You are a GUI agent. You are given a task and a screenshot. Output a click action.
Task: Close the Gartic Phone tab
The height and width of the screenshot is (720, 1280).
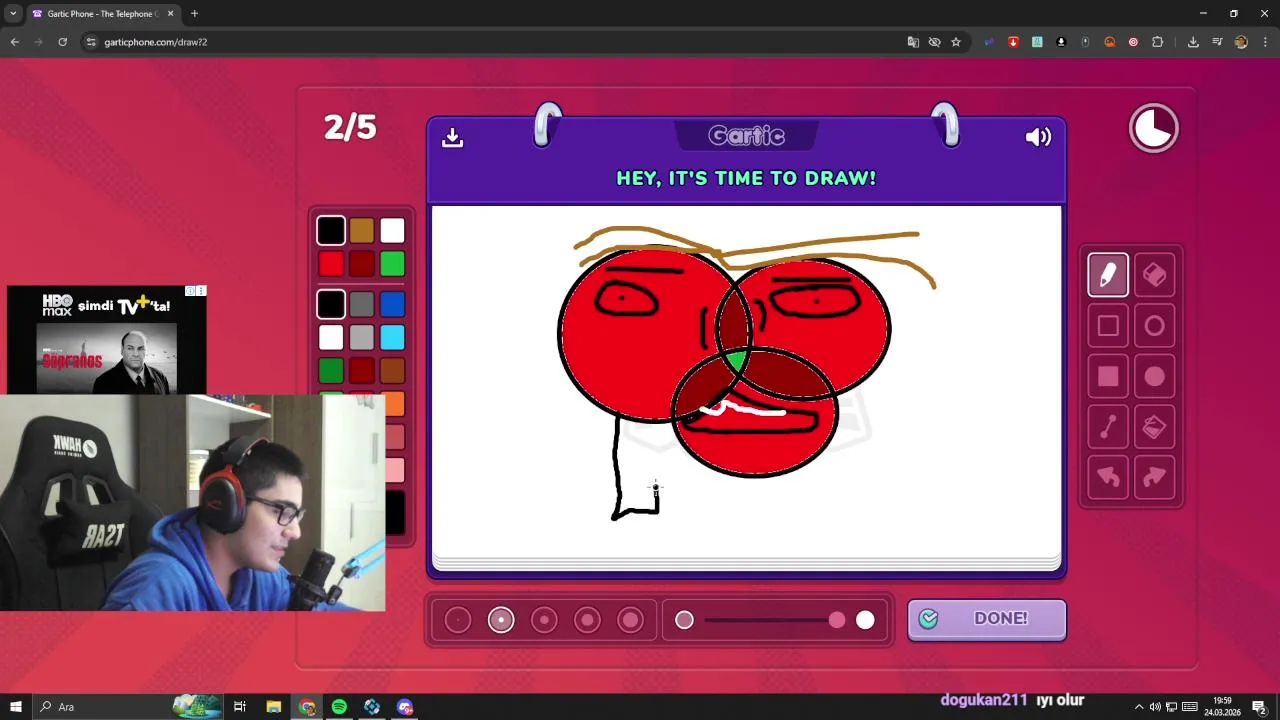pyautogui.click(x=170, y=14)
